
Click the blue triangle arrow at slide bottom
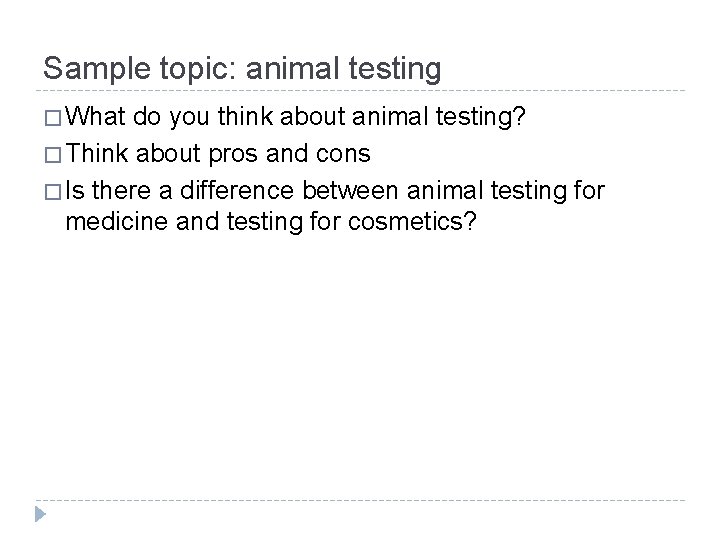[x=40, y=515]
